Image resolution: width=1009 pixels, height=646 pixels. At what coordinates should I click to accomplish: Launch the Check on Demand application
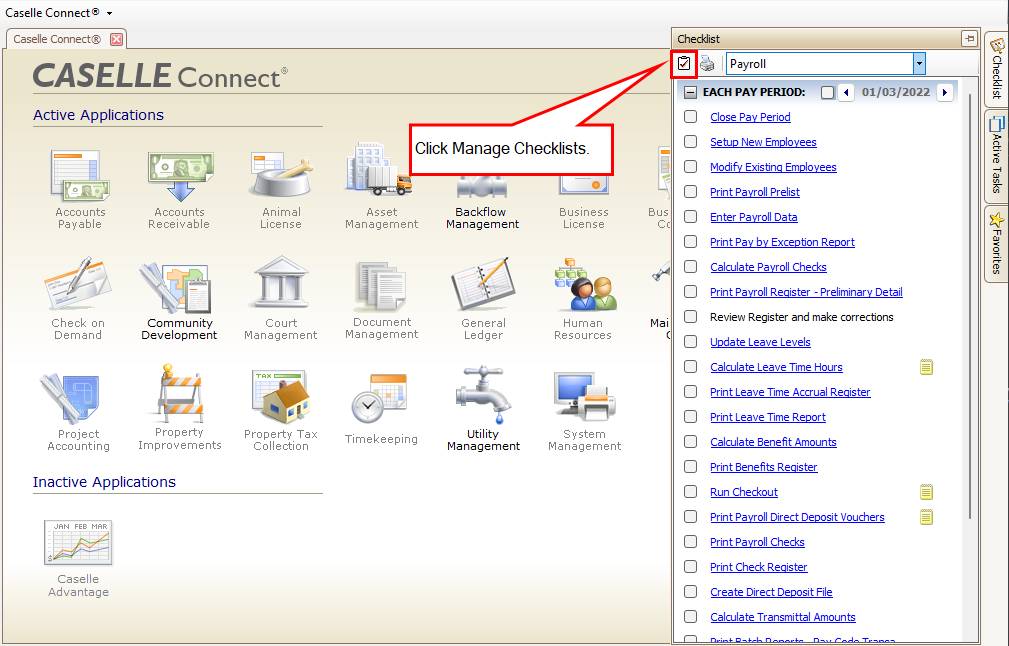(78, 299)
